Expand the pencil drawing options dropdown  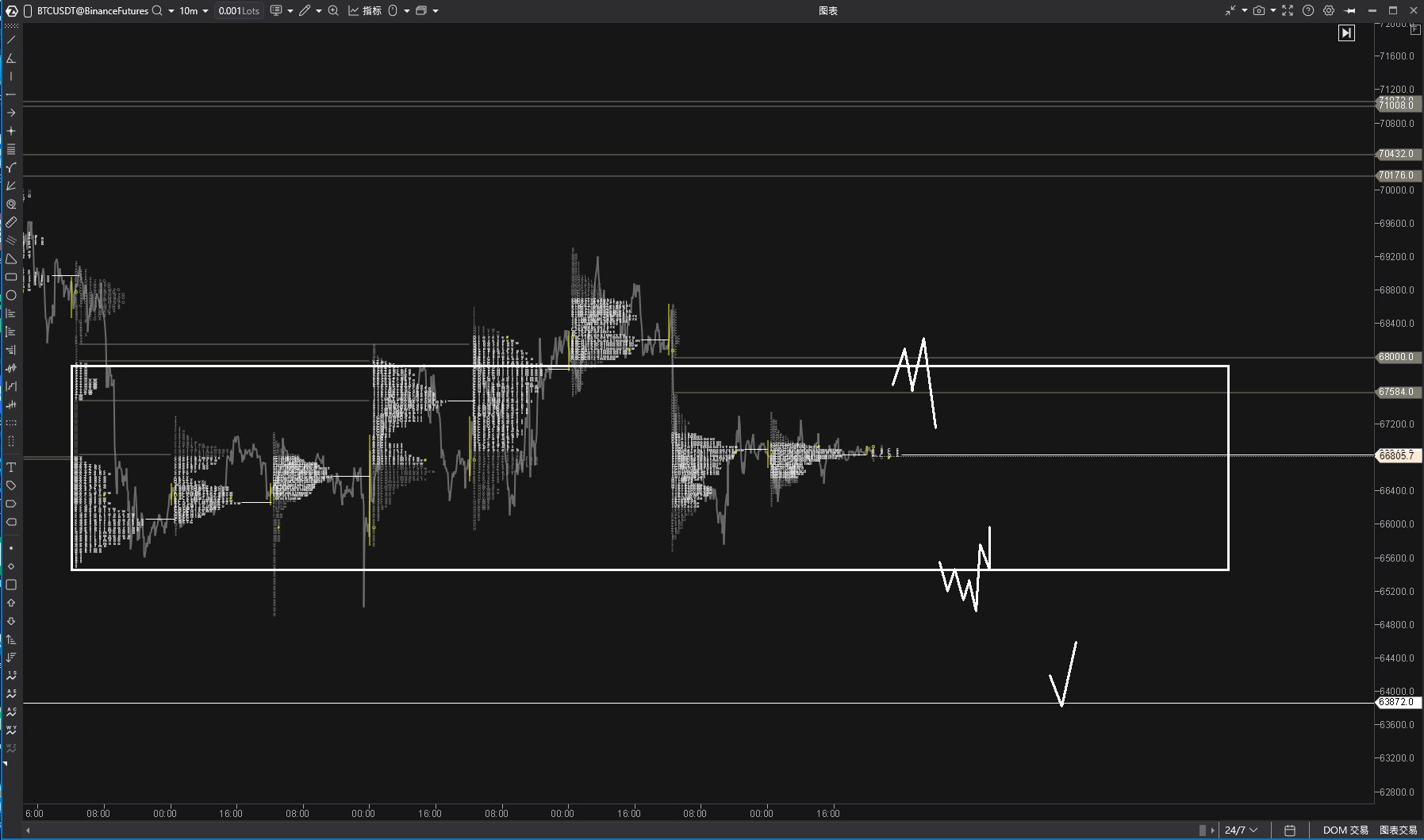[x=319, y=11]
